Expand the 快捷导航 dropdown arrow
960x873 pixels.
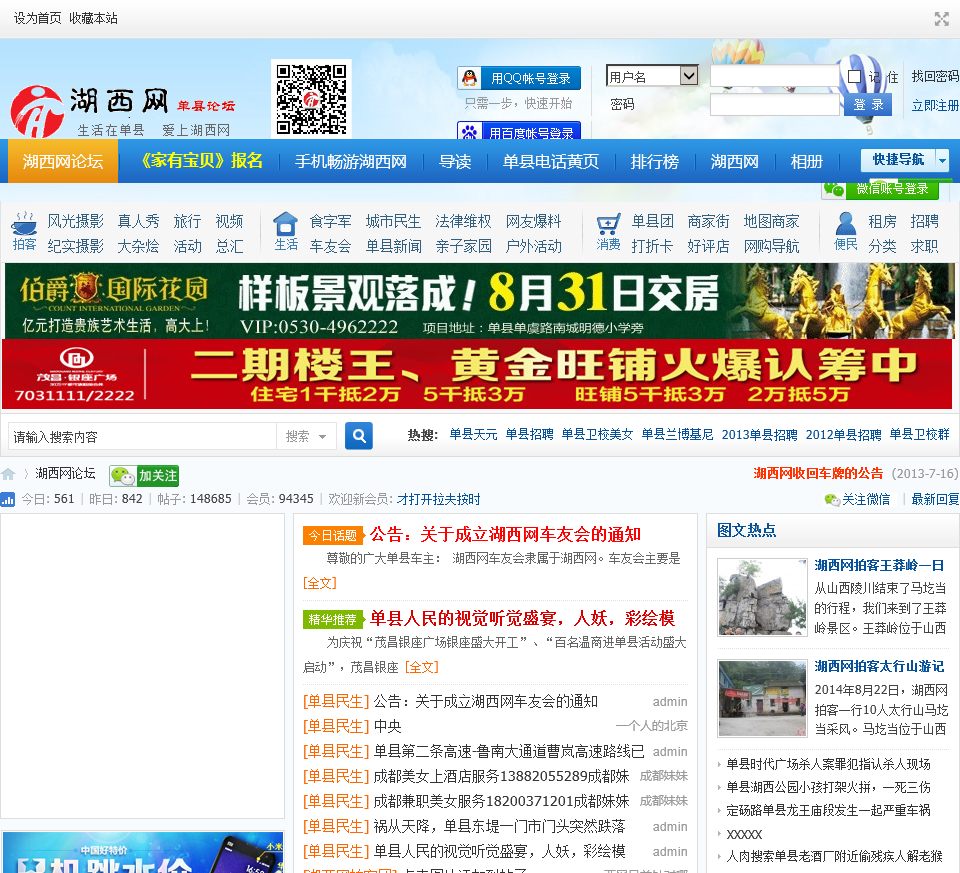click(x=942, y=160)
